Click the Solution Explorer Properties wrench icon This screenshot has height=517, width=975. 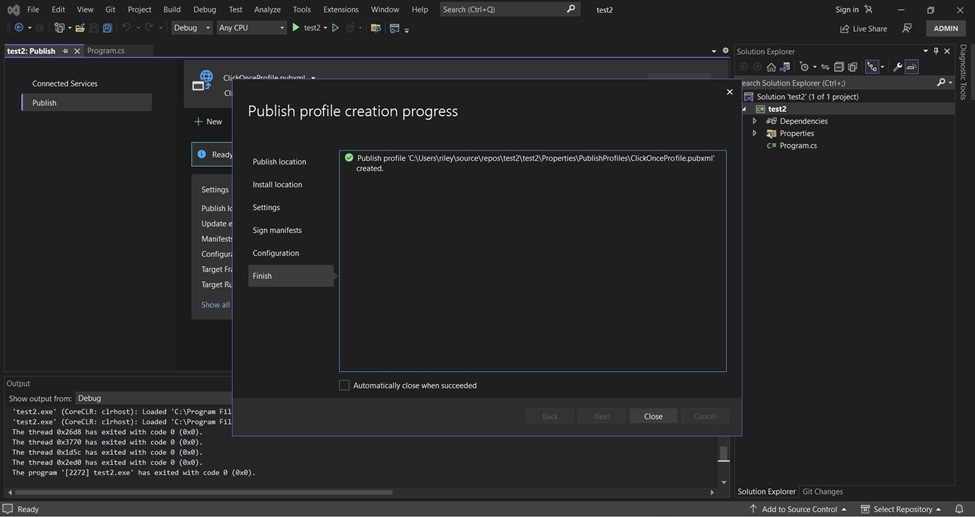point(897,67)
